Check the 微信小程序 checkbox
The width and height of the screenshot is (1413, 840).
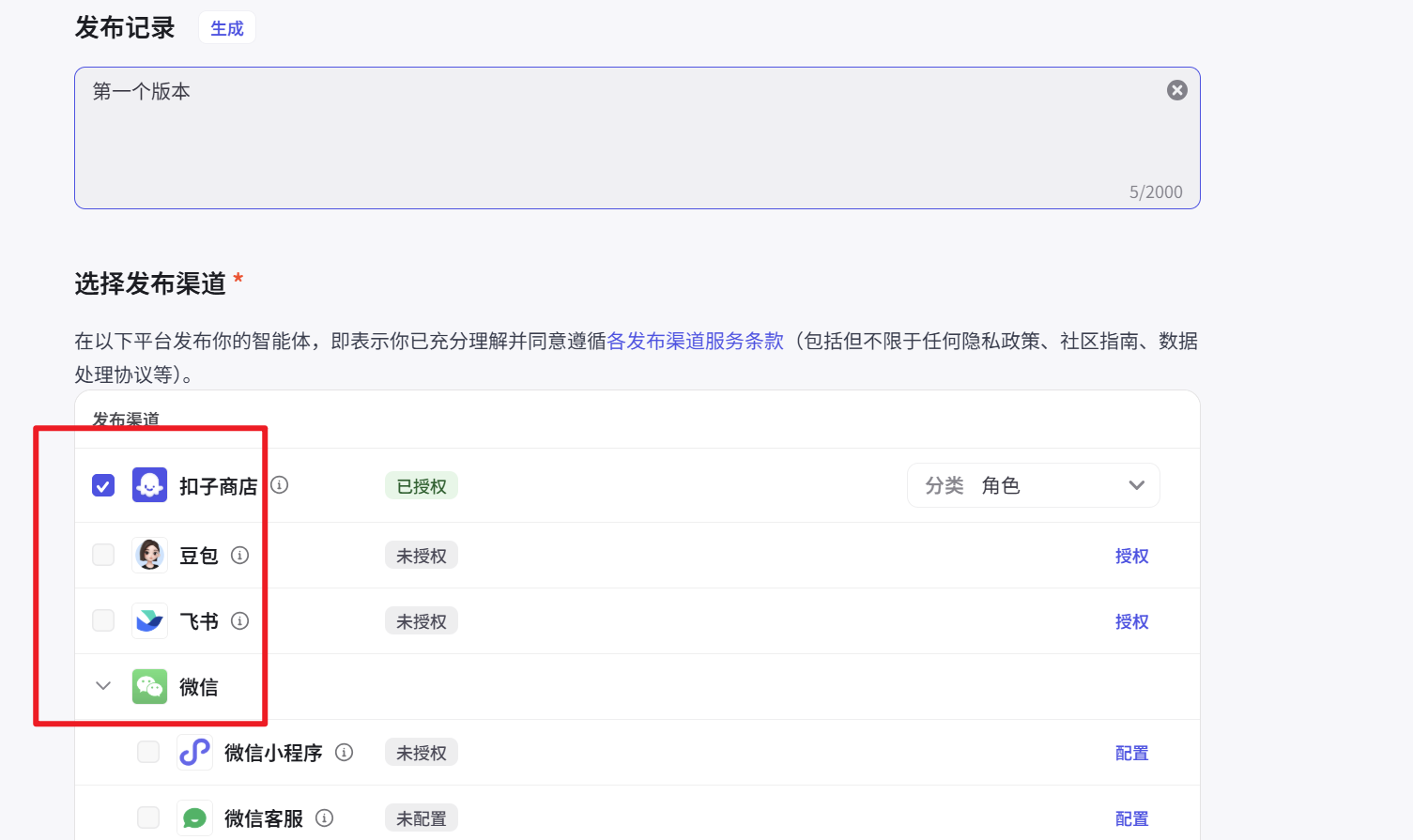pyautogui.click(x=148, y=752)
